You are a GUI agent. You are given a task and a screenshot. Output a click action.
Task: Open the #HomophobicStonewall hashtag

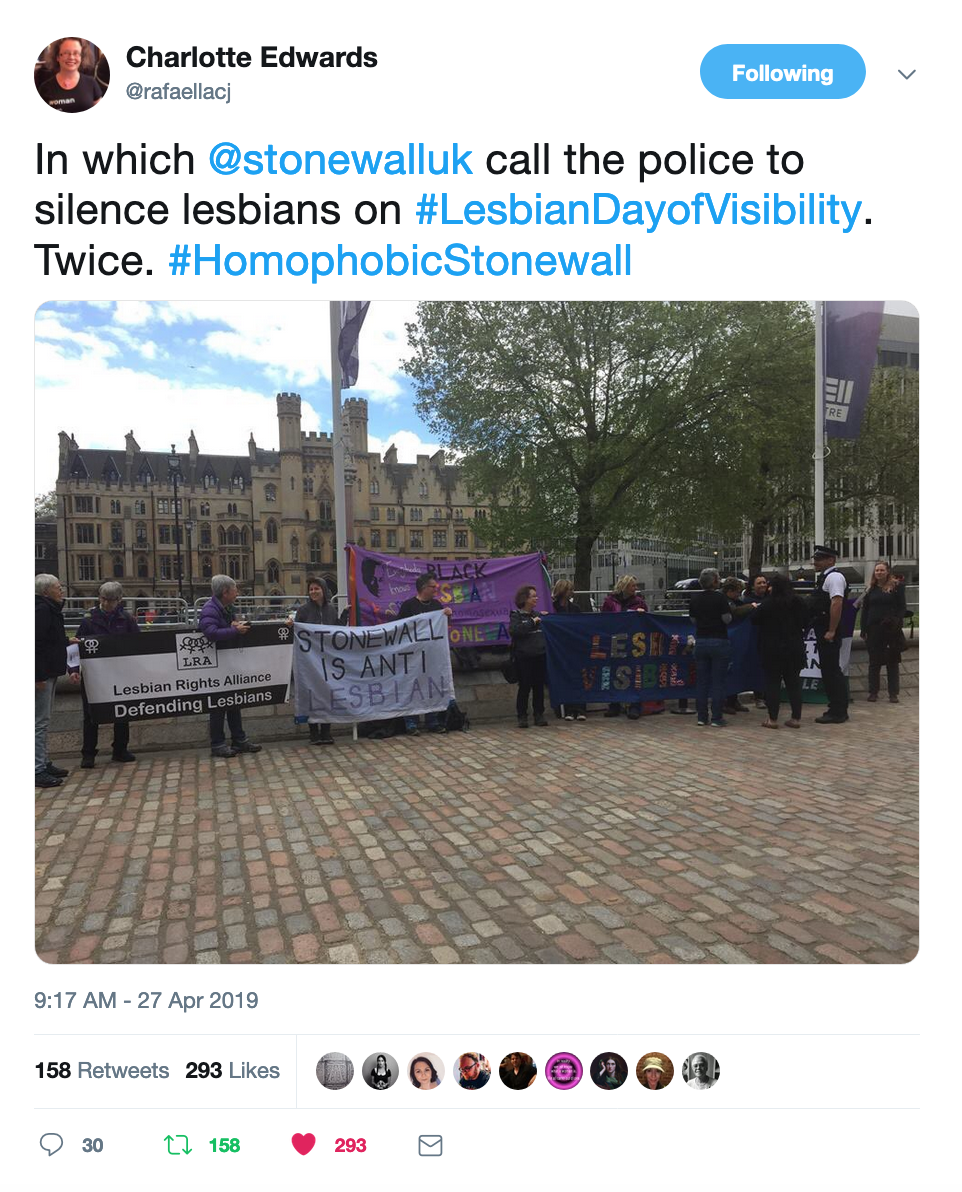[400, 261]
